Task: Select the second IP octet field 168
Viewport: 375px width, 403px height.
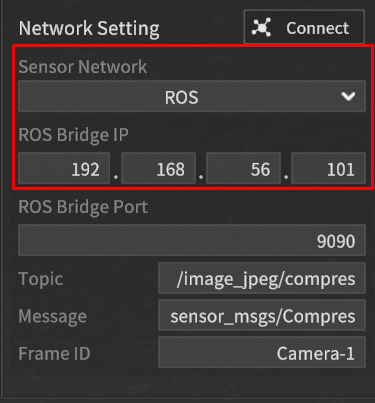Action: click(x=158, y=168)
